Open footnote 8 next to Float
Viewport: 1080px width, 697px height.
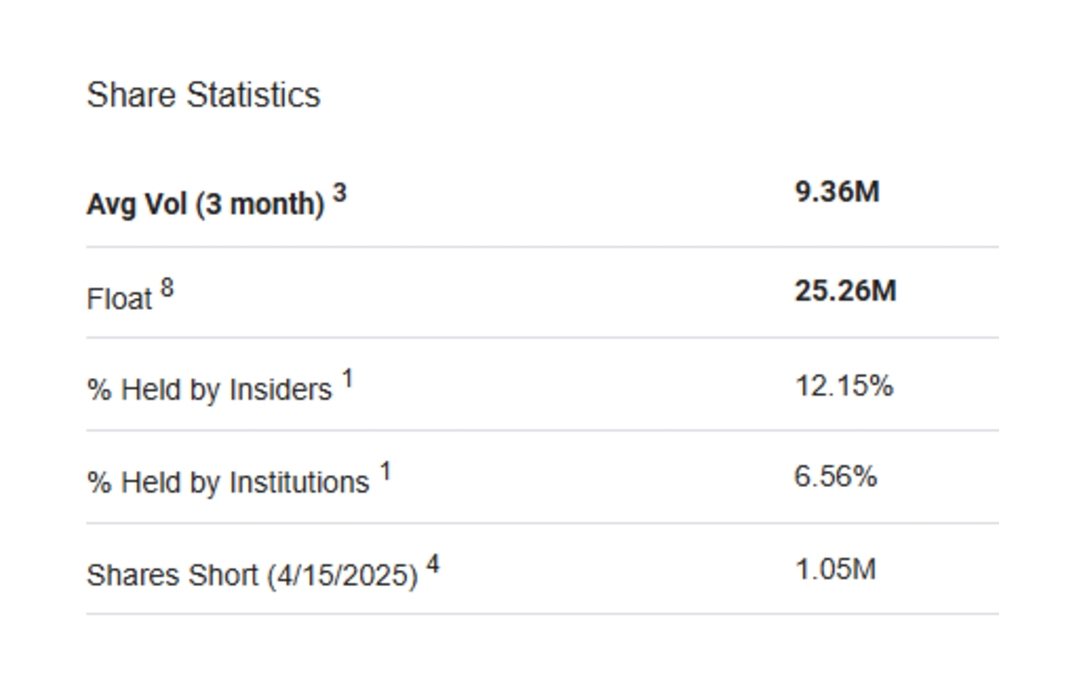pyautogui.click(x=167, y=288)
